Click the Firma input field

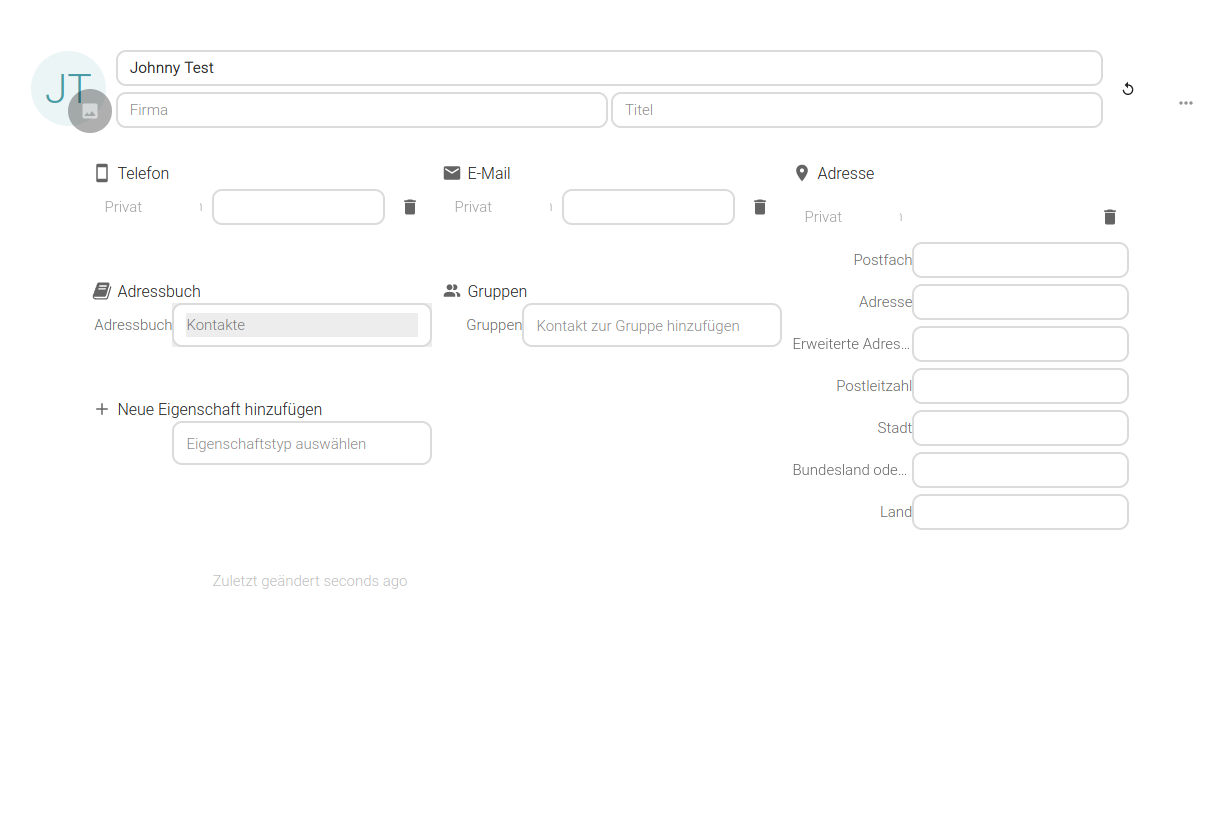pos(362,110)
